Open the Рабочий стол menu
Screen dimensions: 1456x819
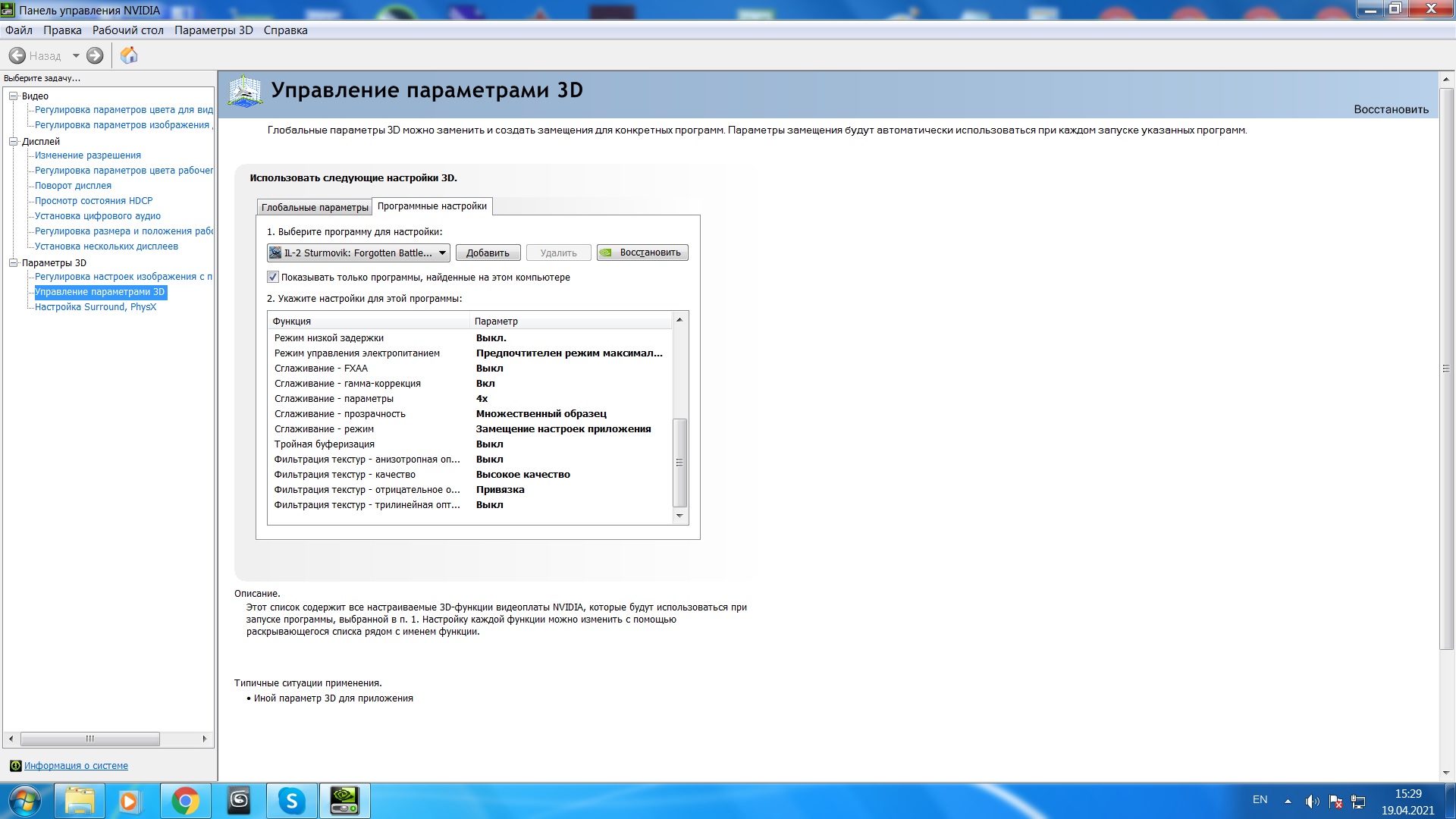[128, 30]
